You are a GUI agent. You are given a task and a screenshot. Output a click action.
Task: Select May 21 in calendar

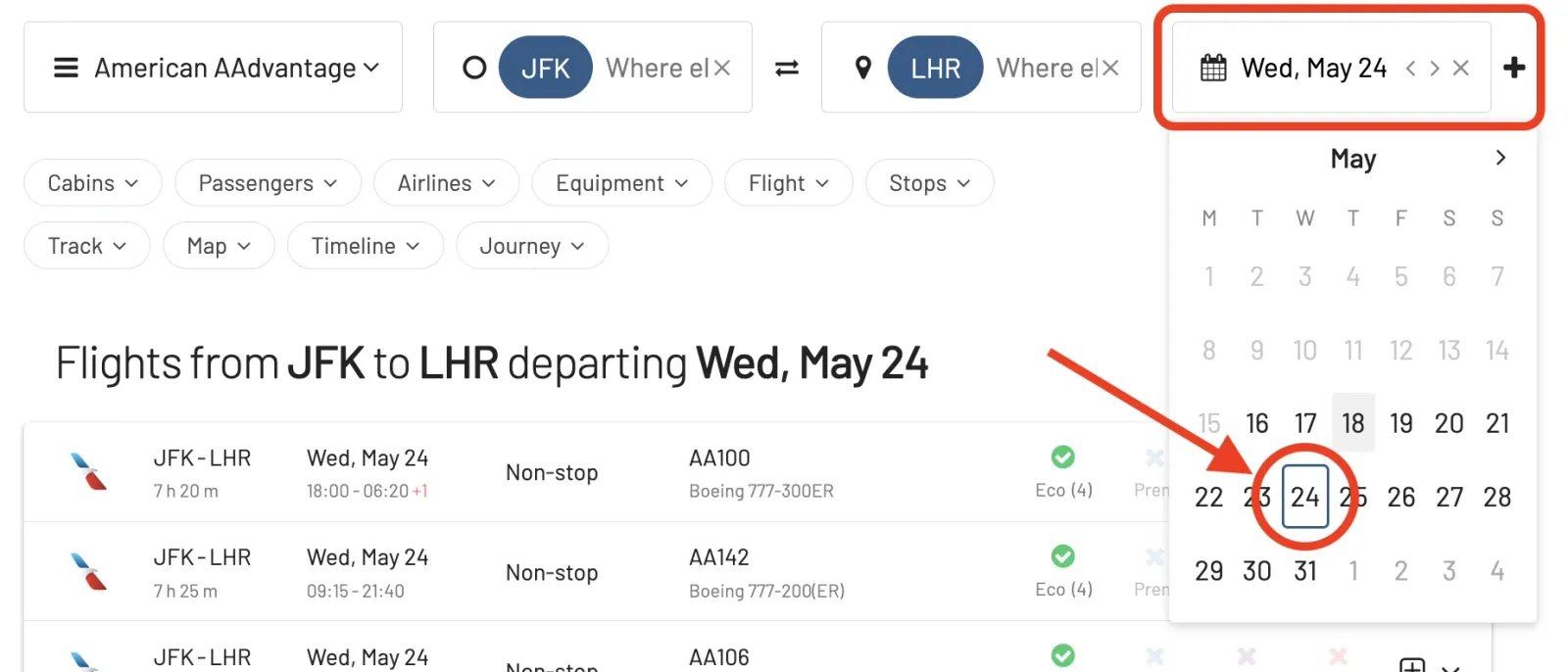[1497, 423]
